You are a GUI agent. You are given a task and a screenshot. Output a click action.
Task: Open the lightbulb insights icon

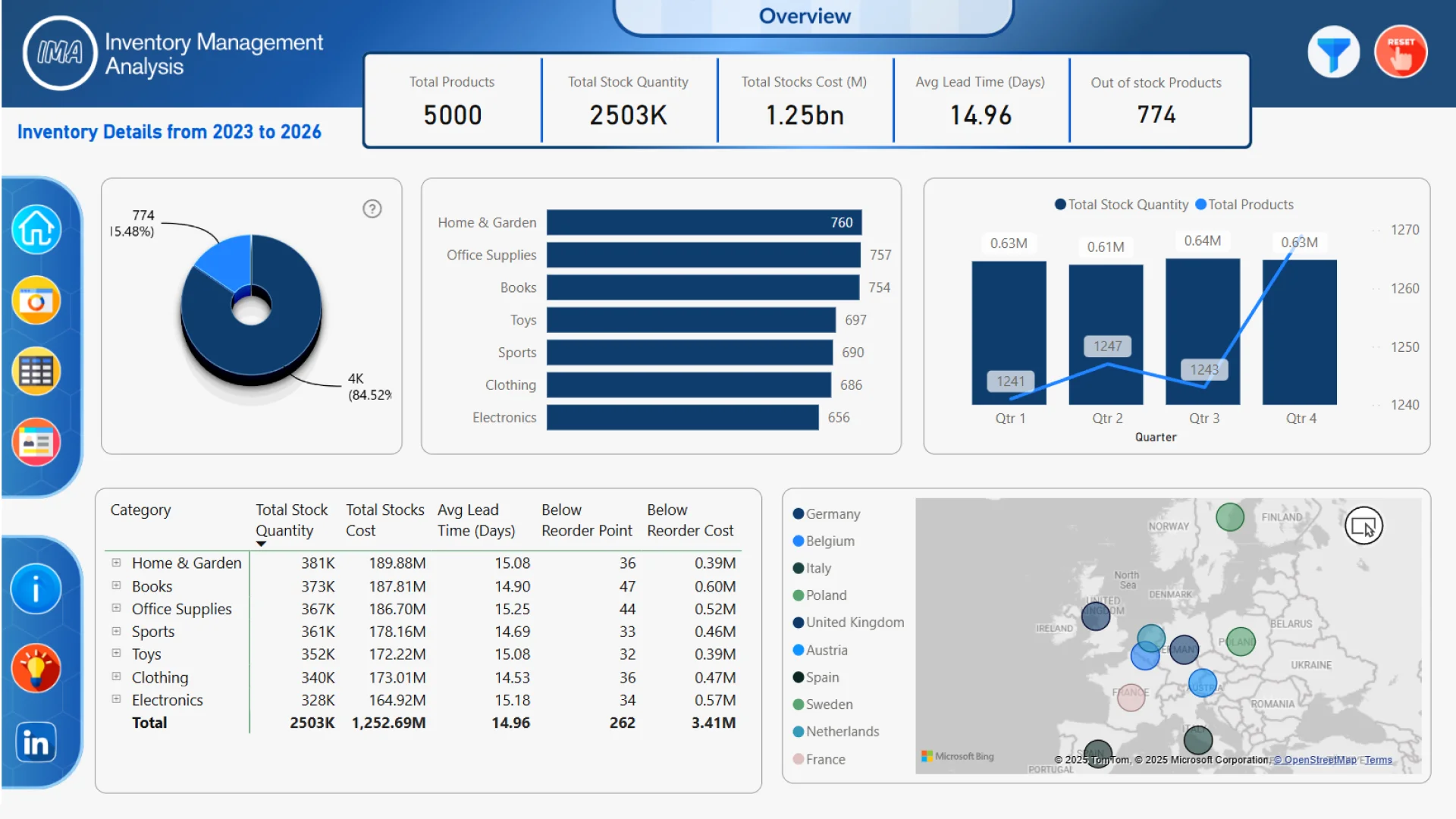[x=36, y=668]
